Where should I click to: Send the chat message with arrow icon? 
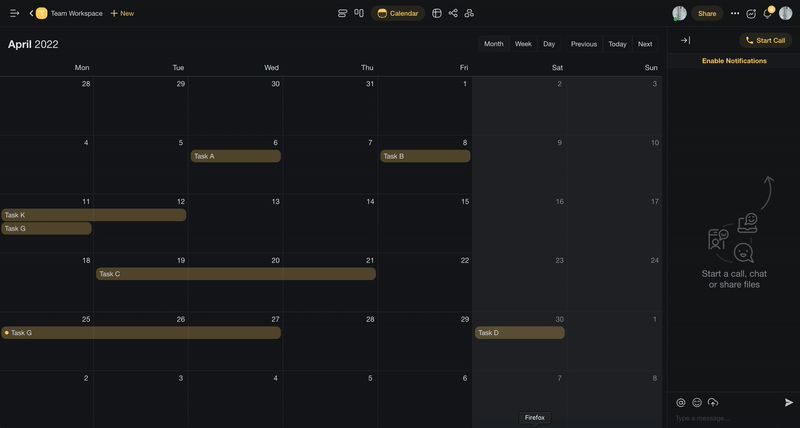(x=788, y=402)
